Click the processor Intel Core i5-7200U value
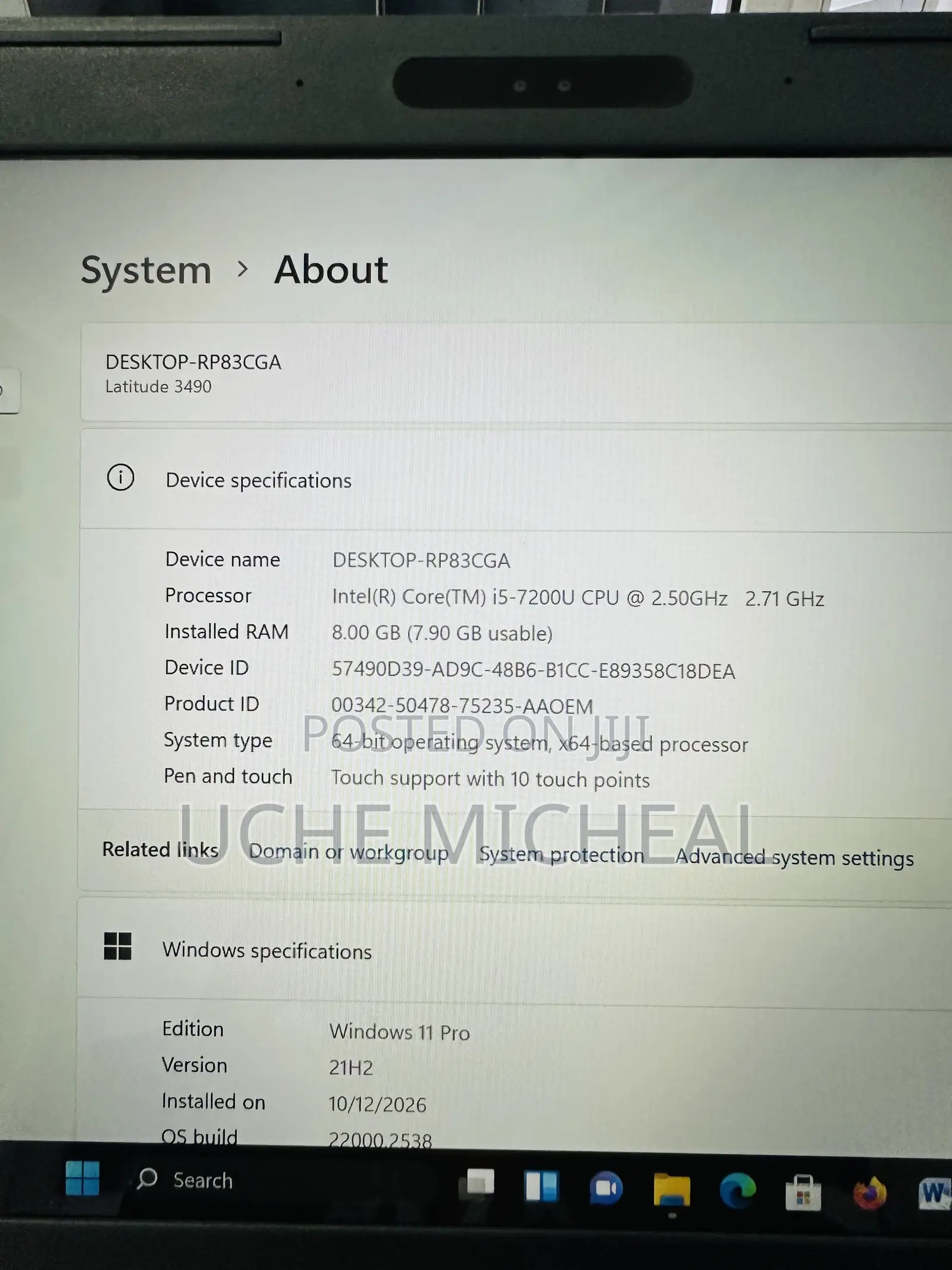Viewport: 952px width, 1270px height. click(578, 598)
